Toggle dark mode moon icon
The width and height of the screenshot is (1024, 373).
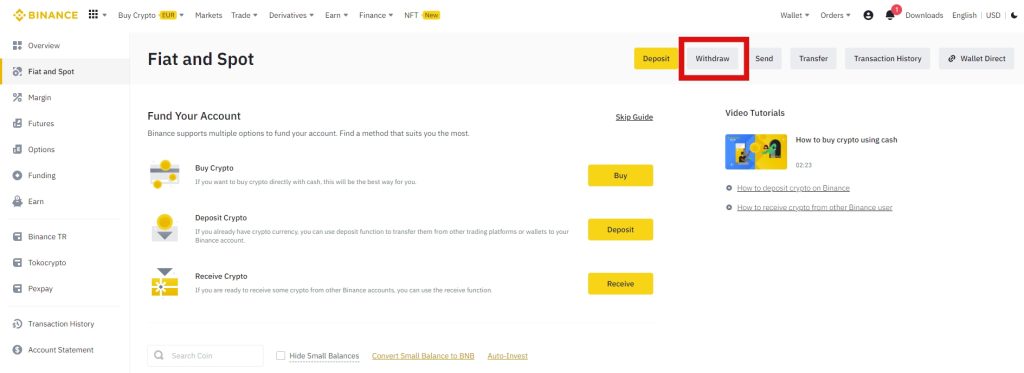(x=1014, y=15)
